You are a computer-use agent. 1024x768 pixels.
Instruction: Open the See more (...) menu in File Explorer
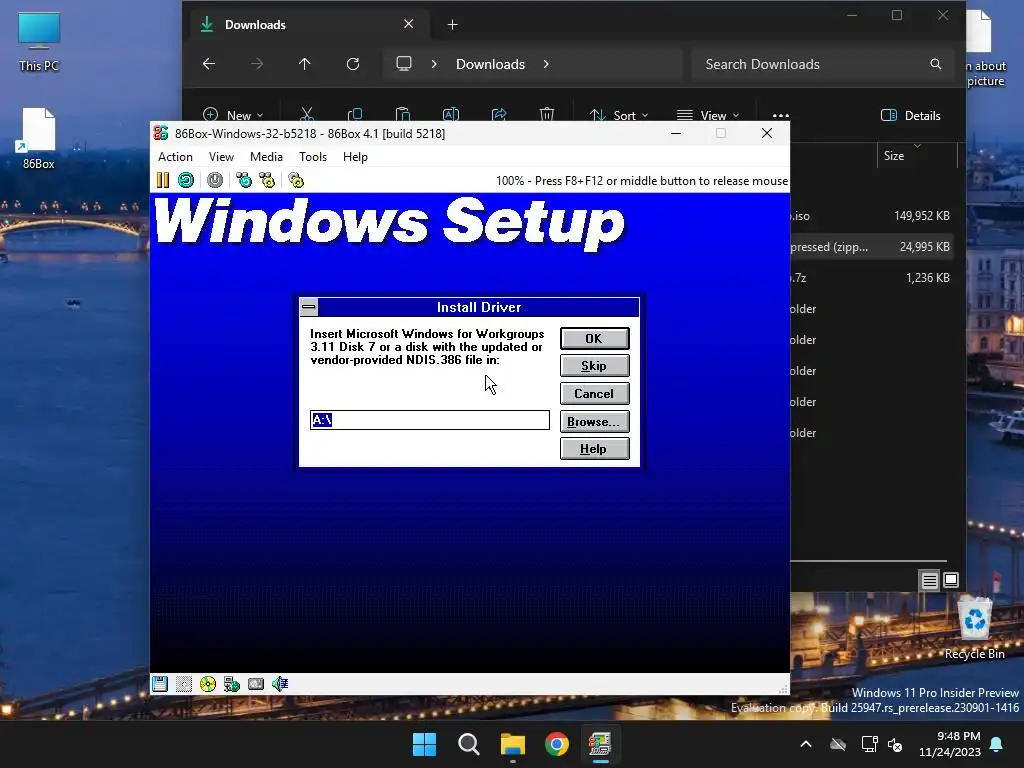(781, 116)
